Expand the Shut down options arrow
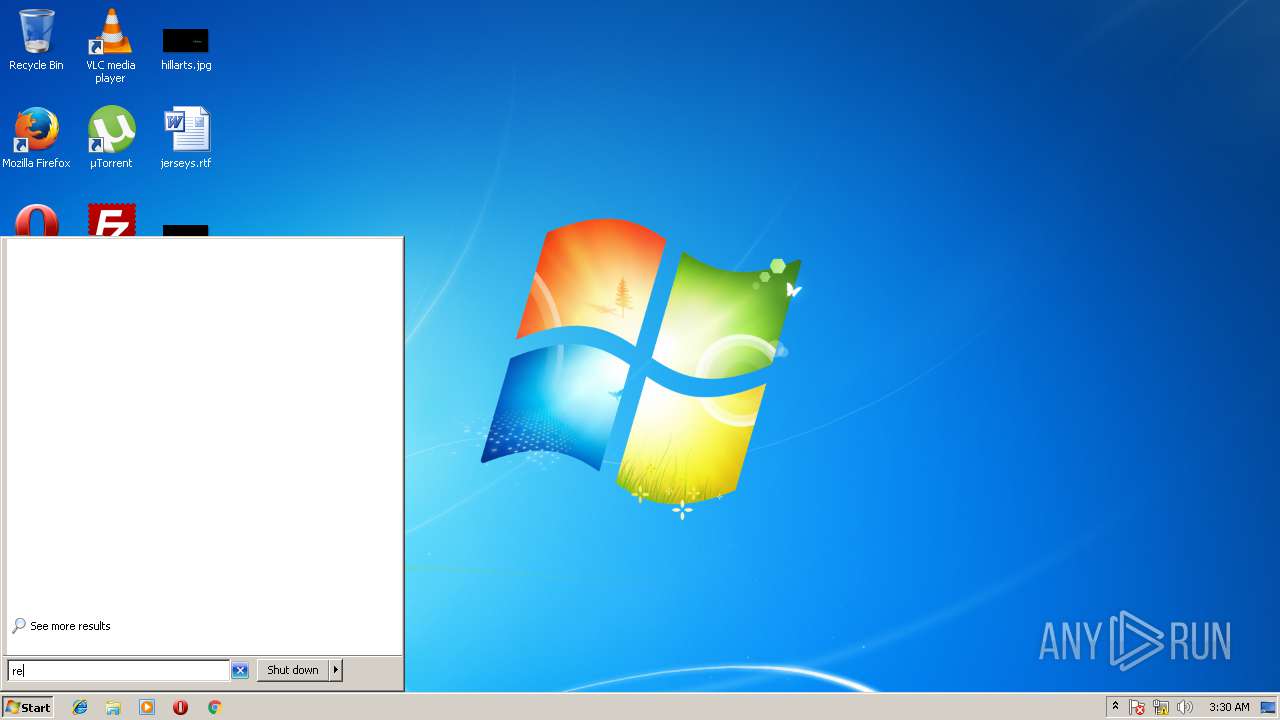This screenshot has height=720, width=1280. (x=336, y=670)
